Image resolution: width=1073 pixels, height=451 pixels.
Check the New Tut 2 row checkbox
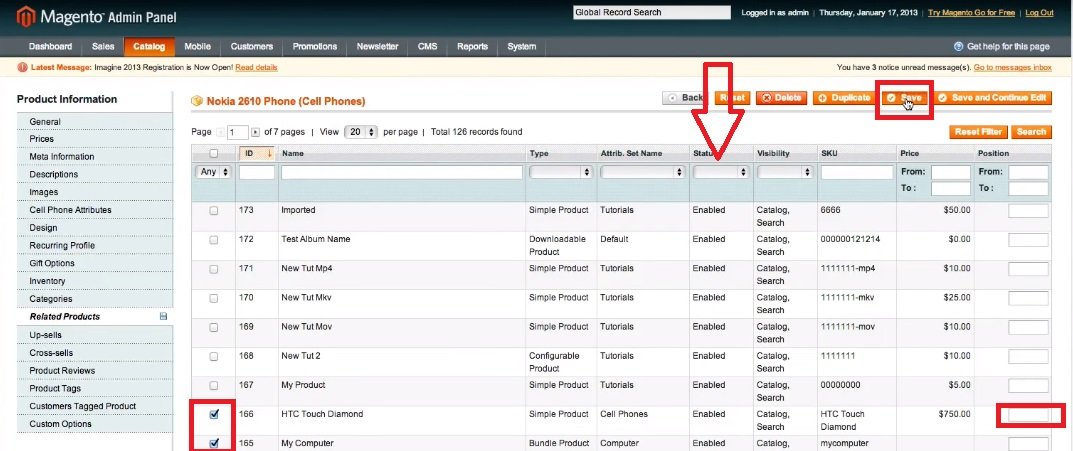tap(214, 357)
